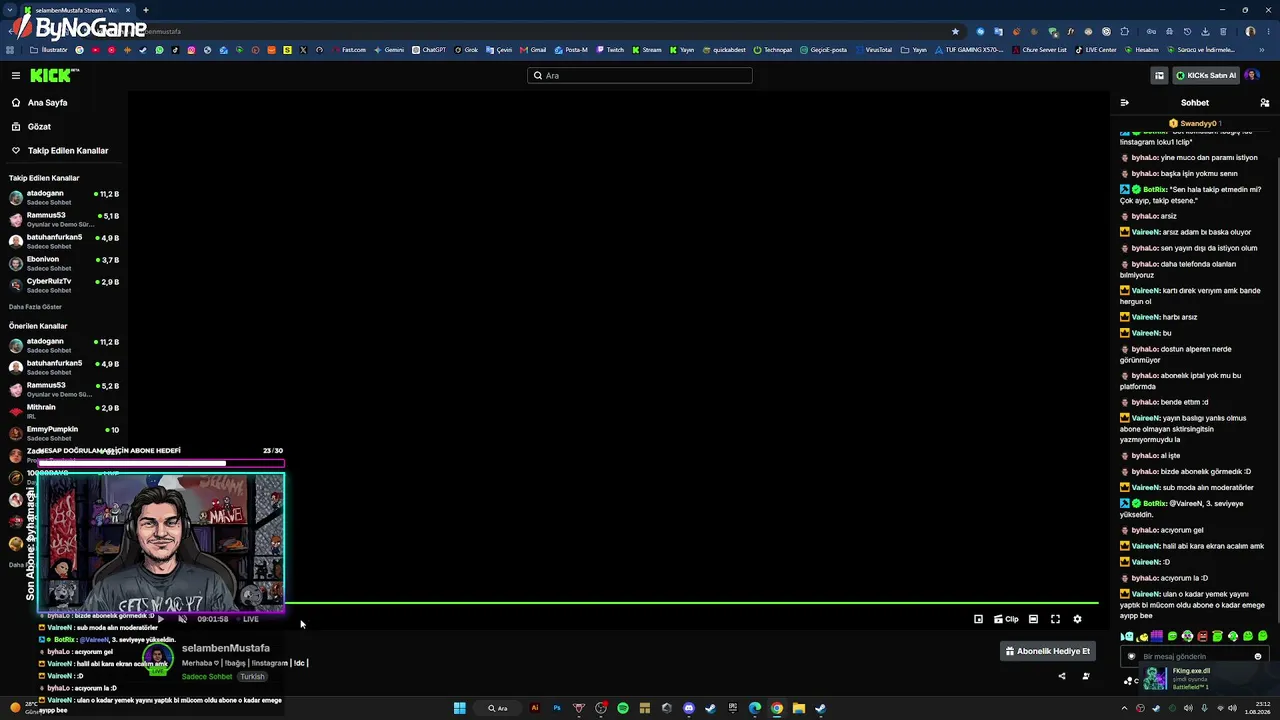This screenshot has width=1280, height=720.
Task: Open Chrome from the taskbar
Action: click(777, 708)
